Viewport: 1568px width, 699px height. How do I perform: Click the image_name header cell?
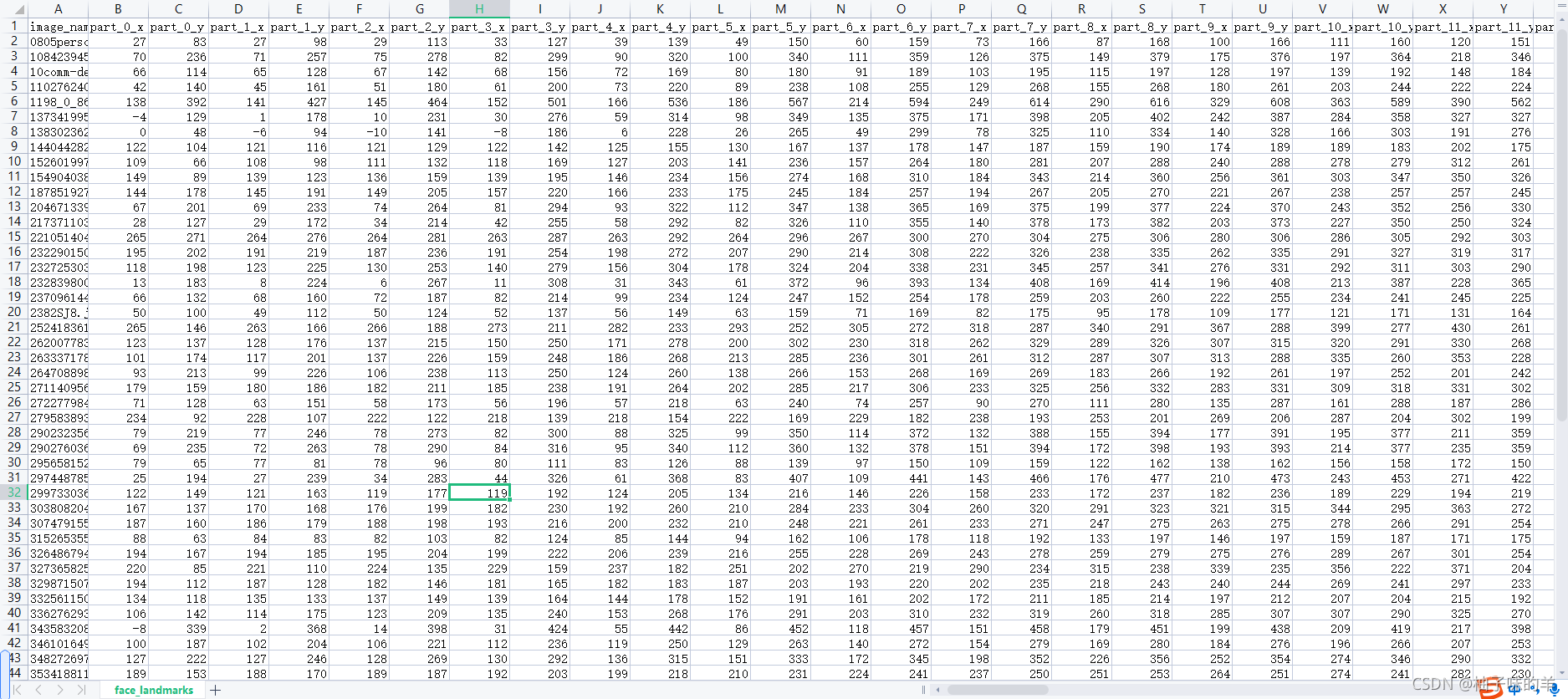(x=58, y=27)
